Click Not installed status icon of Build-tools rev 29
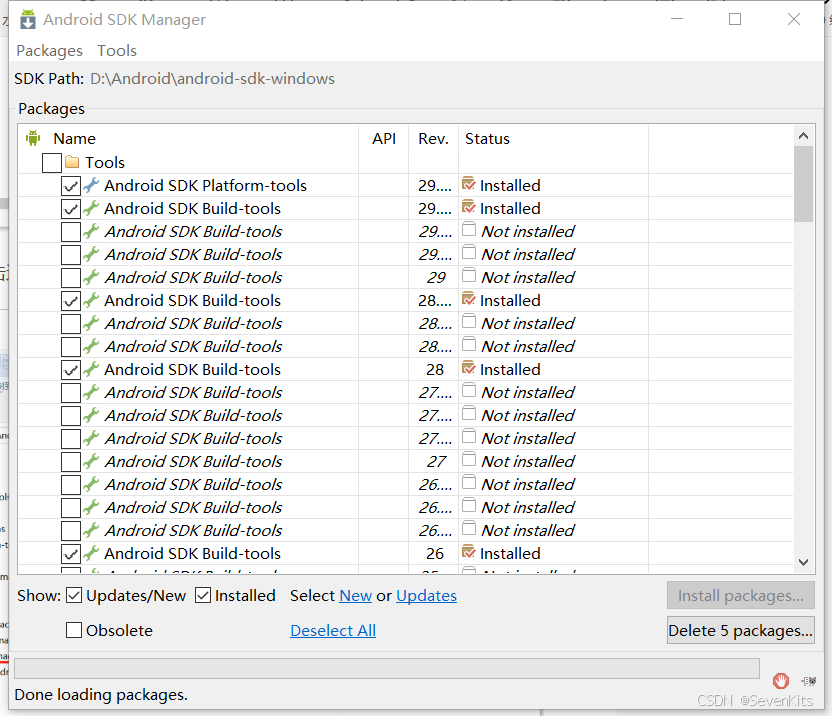The width and height of the screenshot is (832, 716). point(469,275)
